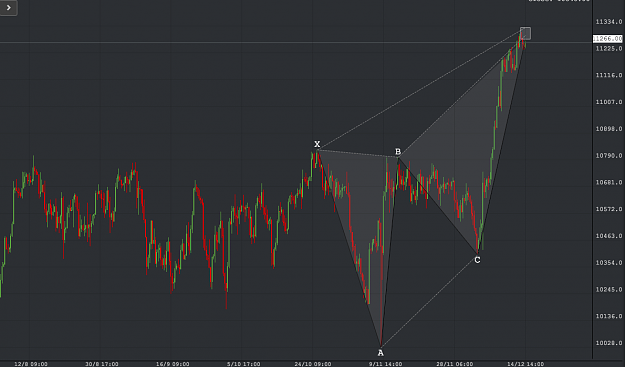Click the gray square handle at the pattern's end point
The width and height of the screenshot is (625, 367).
[x=525, y=33]
